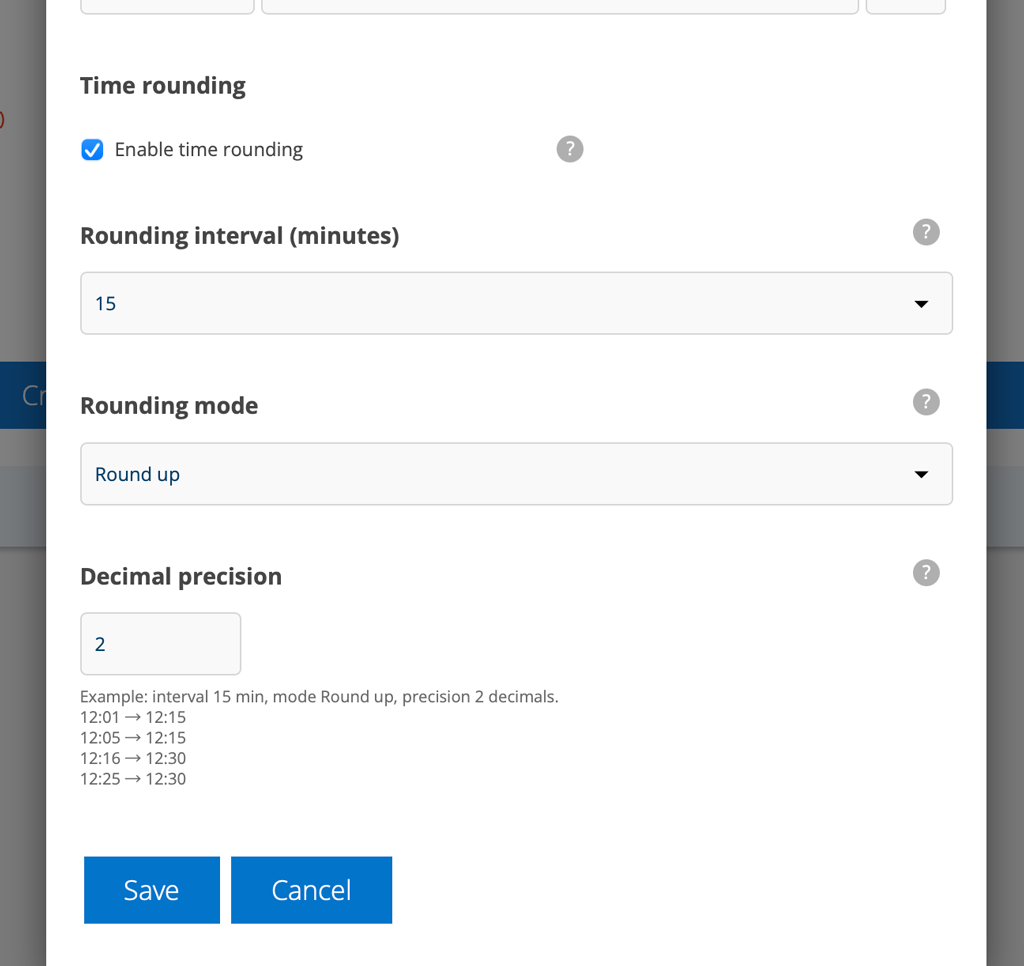Click the Rounding interval dropdown arrow
Viewport: 1024px width, 966px height.
(921, 304)
